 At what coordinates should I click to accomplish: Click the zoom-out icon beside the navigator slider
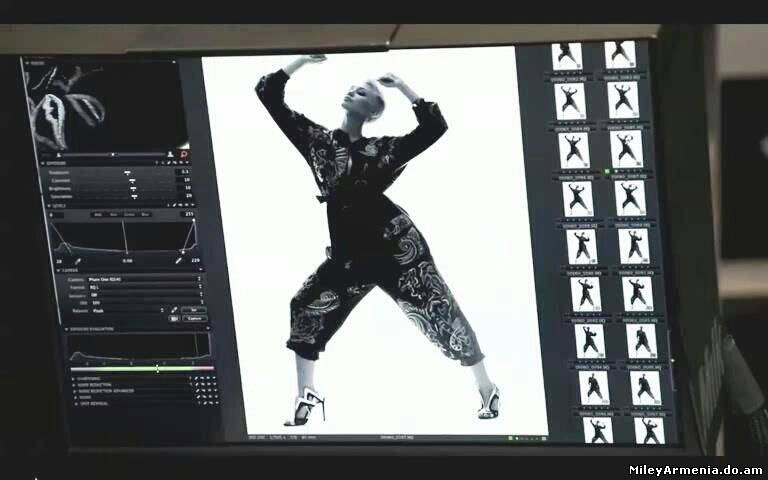pyautogui.click(x=59, y=155)
